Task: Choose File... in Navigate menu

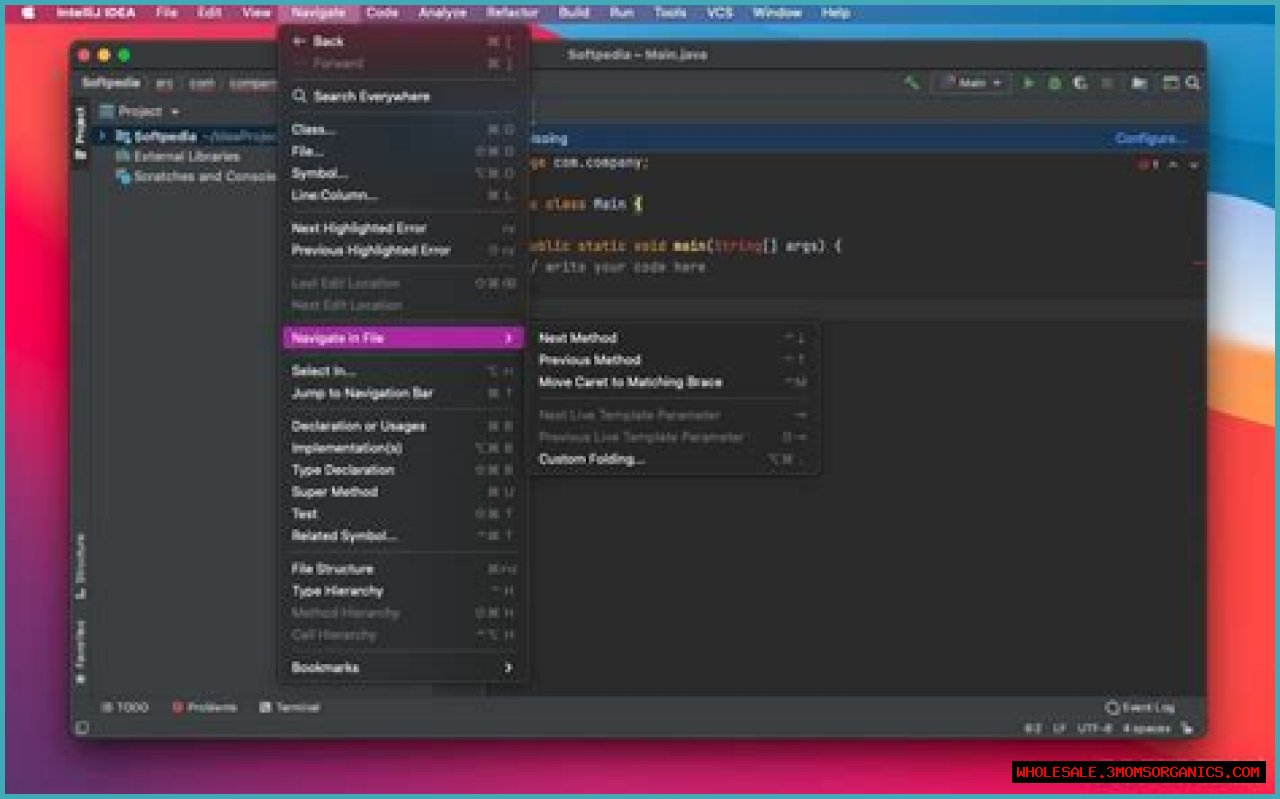Action: coord(403,151)
